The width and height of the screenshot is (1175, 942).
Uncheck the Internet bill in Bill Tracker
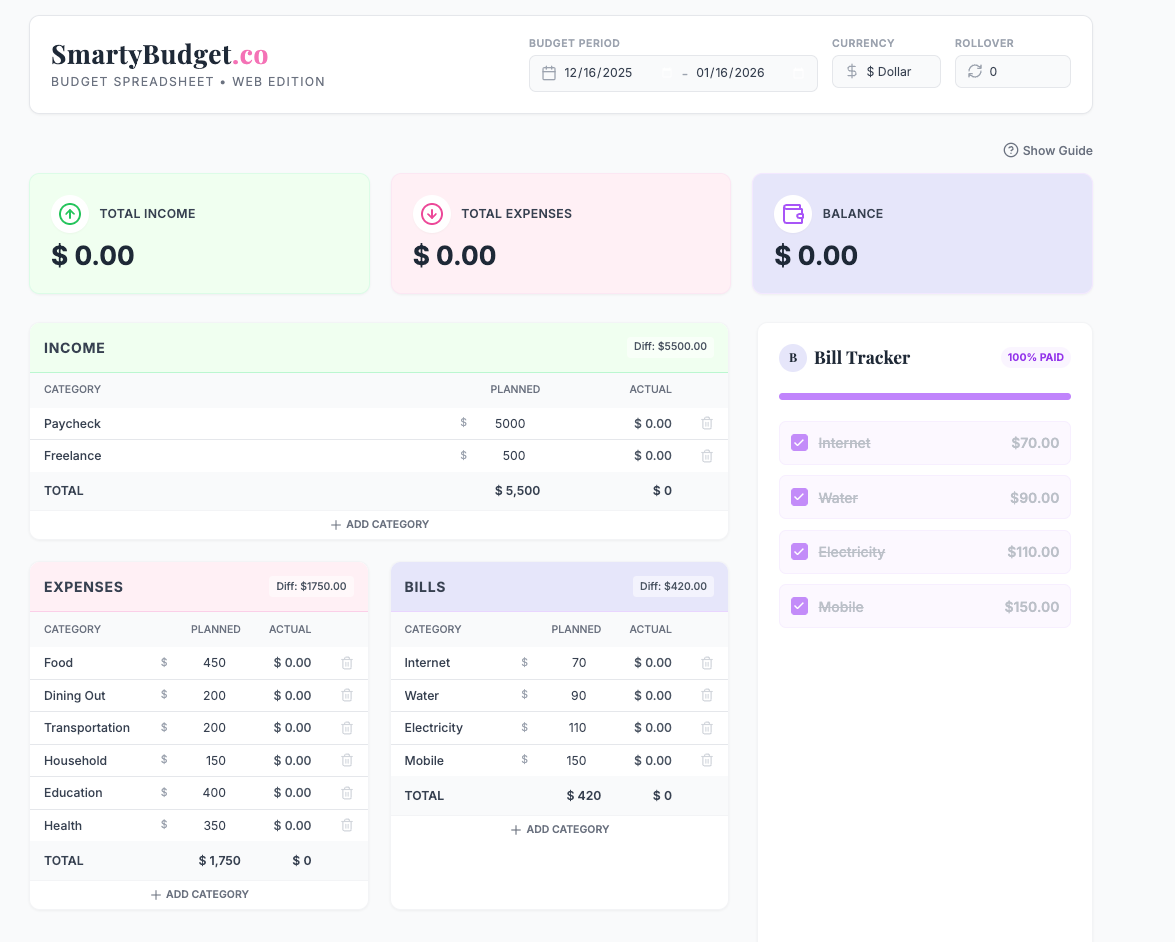(x=799, y=443)
